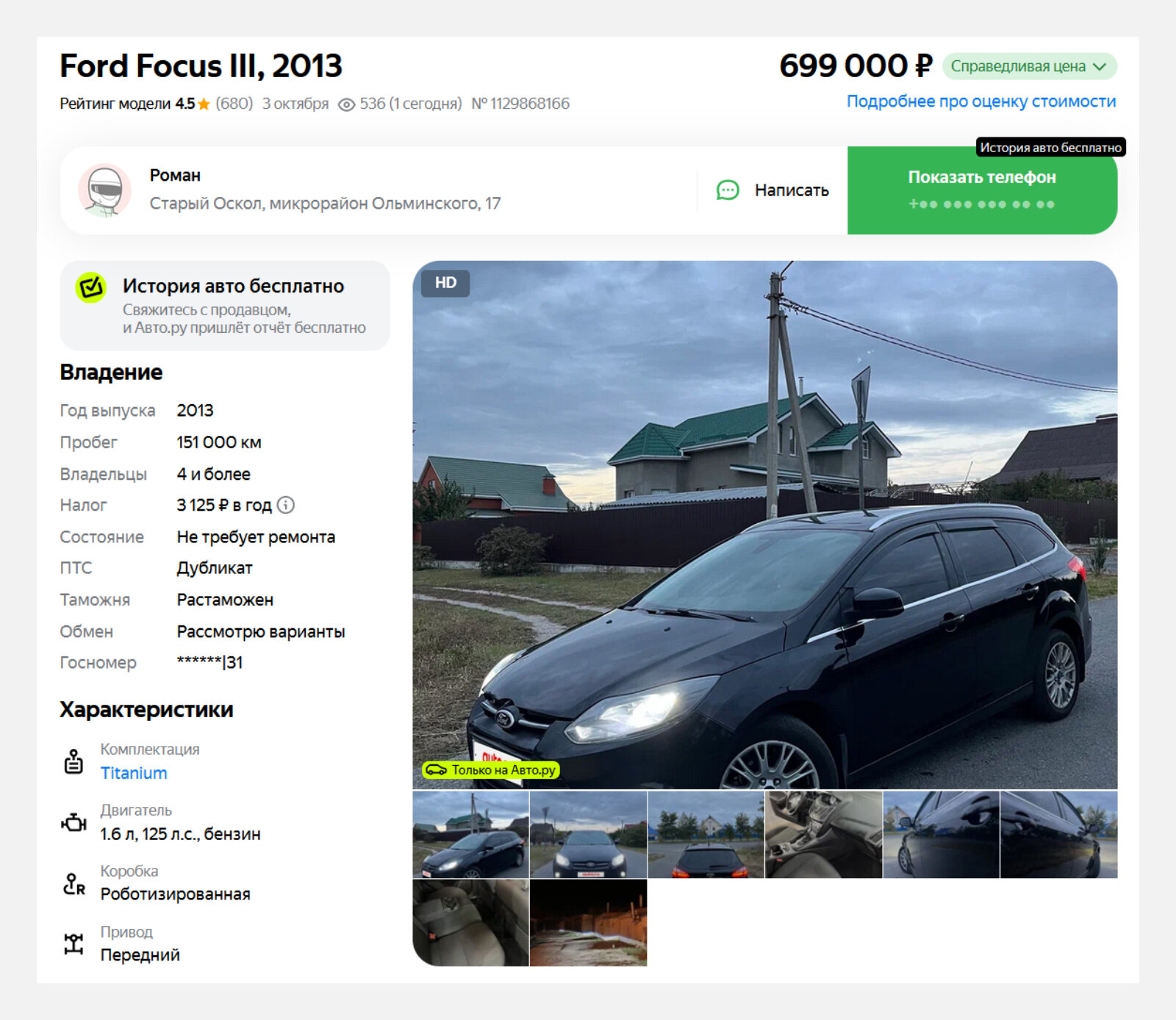Click the Растаможен customs value
Screen dimensions: 1176x1020
point(225,600)
